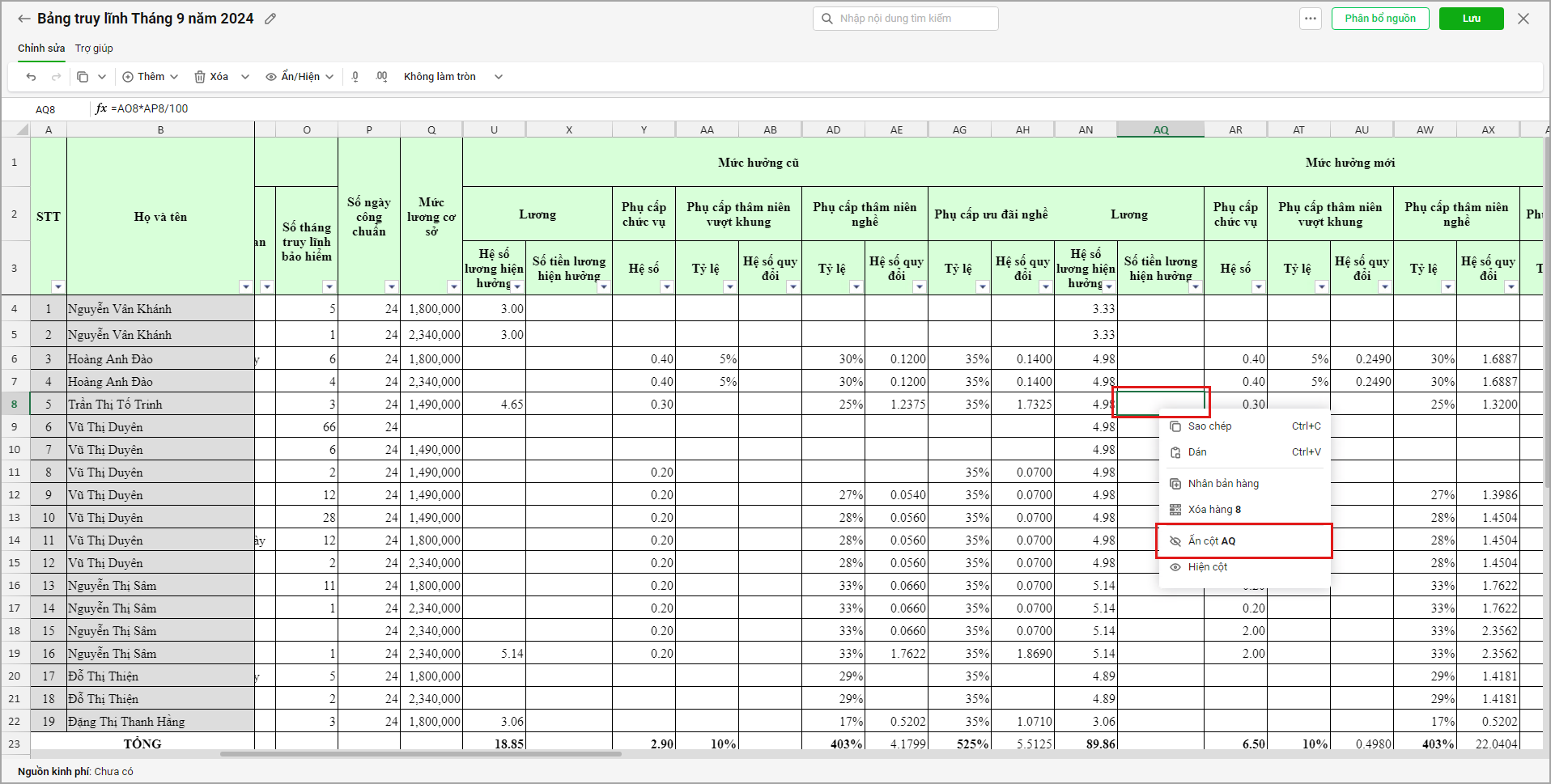
Task: Click the 'Phân bổ nguồn' button
Action: (1379, 19)
